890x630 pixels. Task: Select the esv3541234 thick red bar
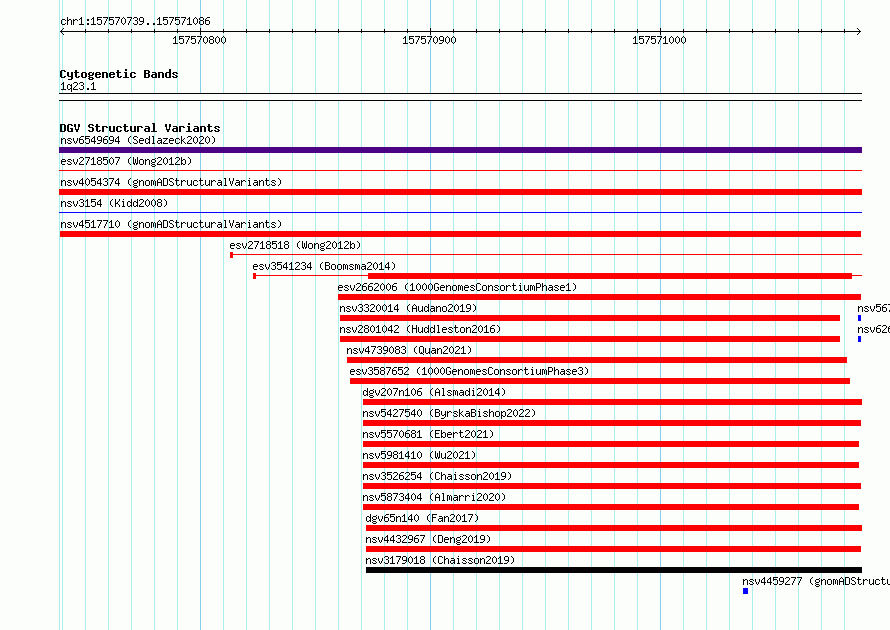click(610, 276)
